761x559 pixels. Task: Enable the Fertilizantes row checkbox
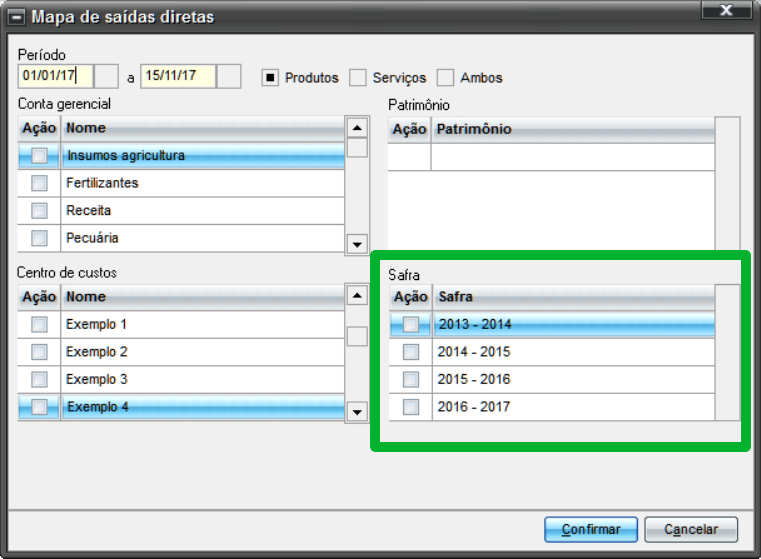39,183
